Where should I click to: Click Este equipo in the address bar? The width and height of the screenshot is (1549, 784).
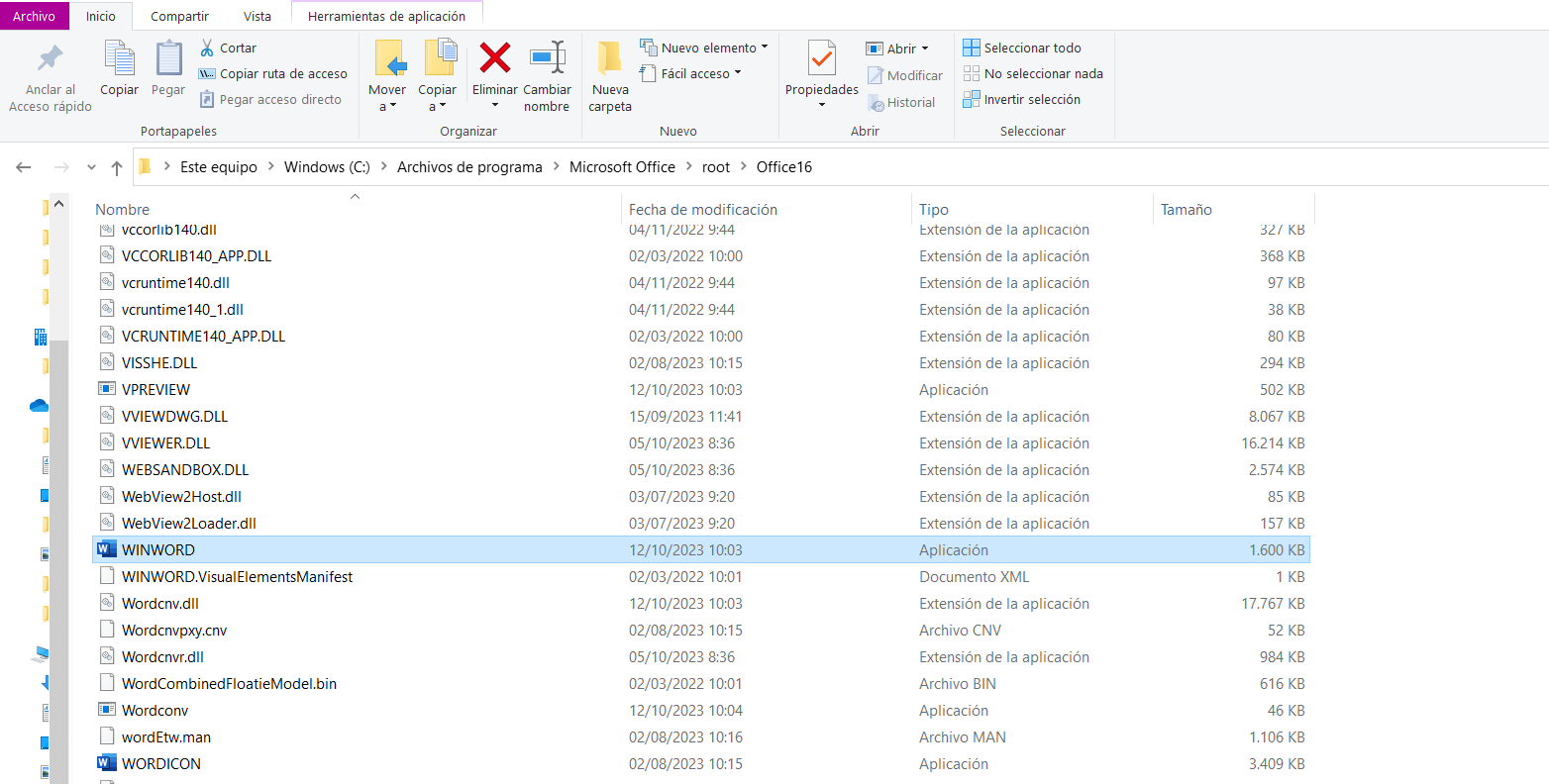(219, 166)
